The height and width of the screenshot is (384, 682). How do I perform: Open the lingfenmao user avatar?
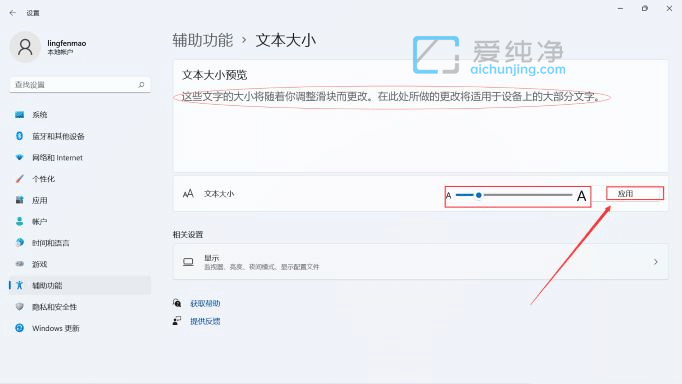(25, 47)
